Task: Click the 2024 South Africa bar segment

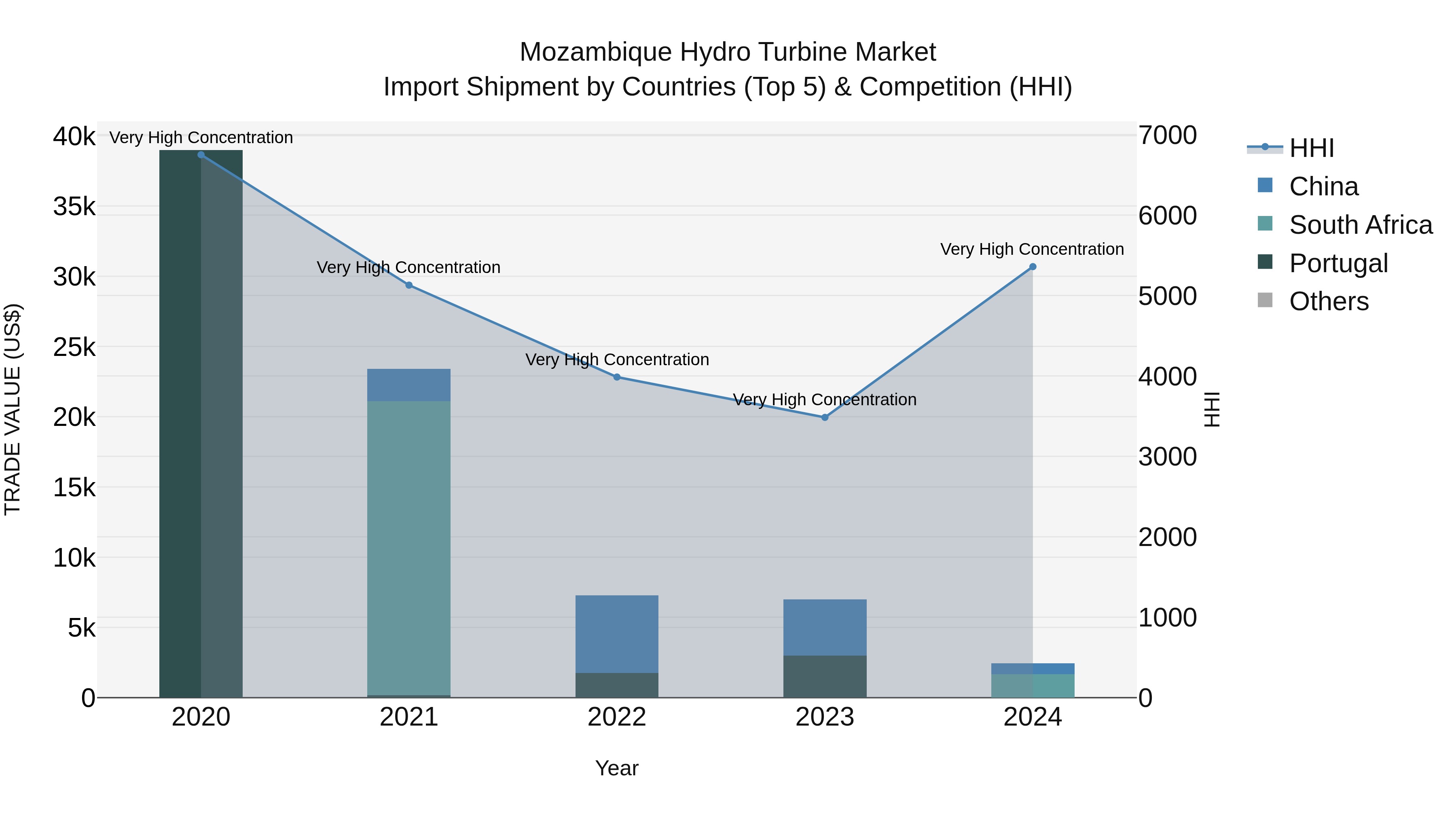Action: coord(1033,686)
